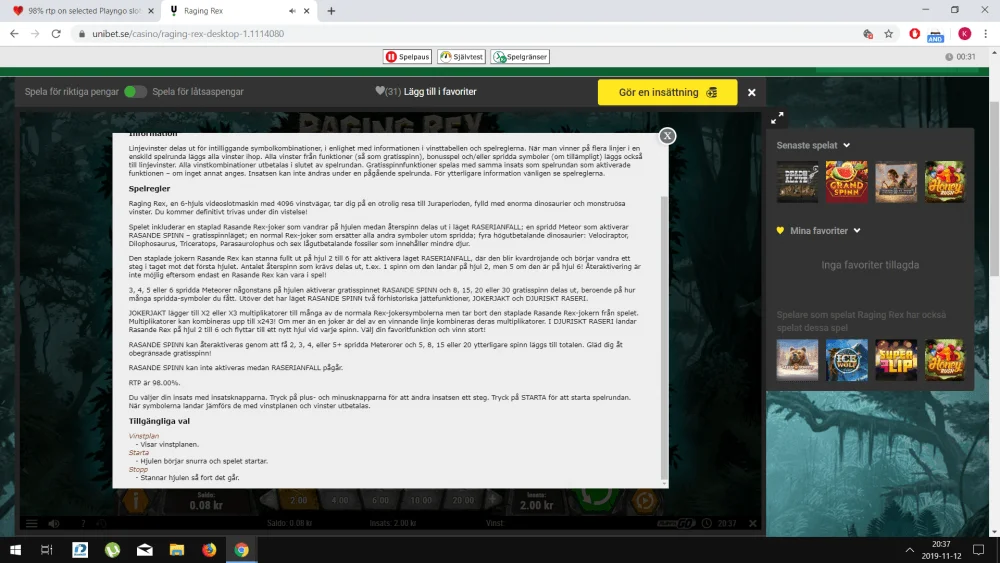Add game to favorites with heart icon
1000x563 pixels.
[380, 91]
